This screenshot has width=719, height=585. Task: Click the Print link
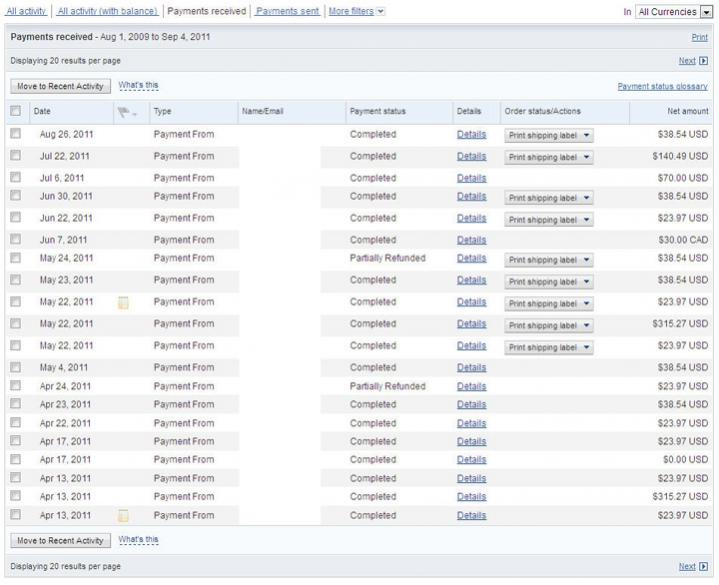click(x=700, y=37)
